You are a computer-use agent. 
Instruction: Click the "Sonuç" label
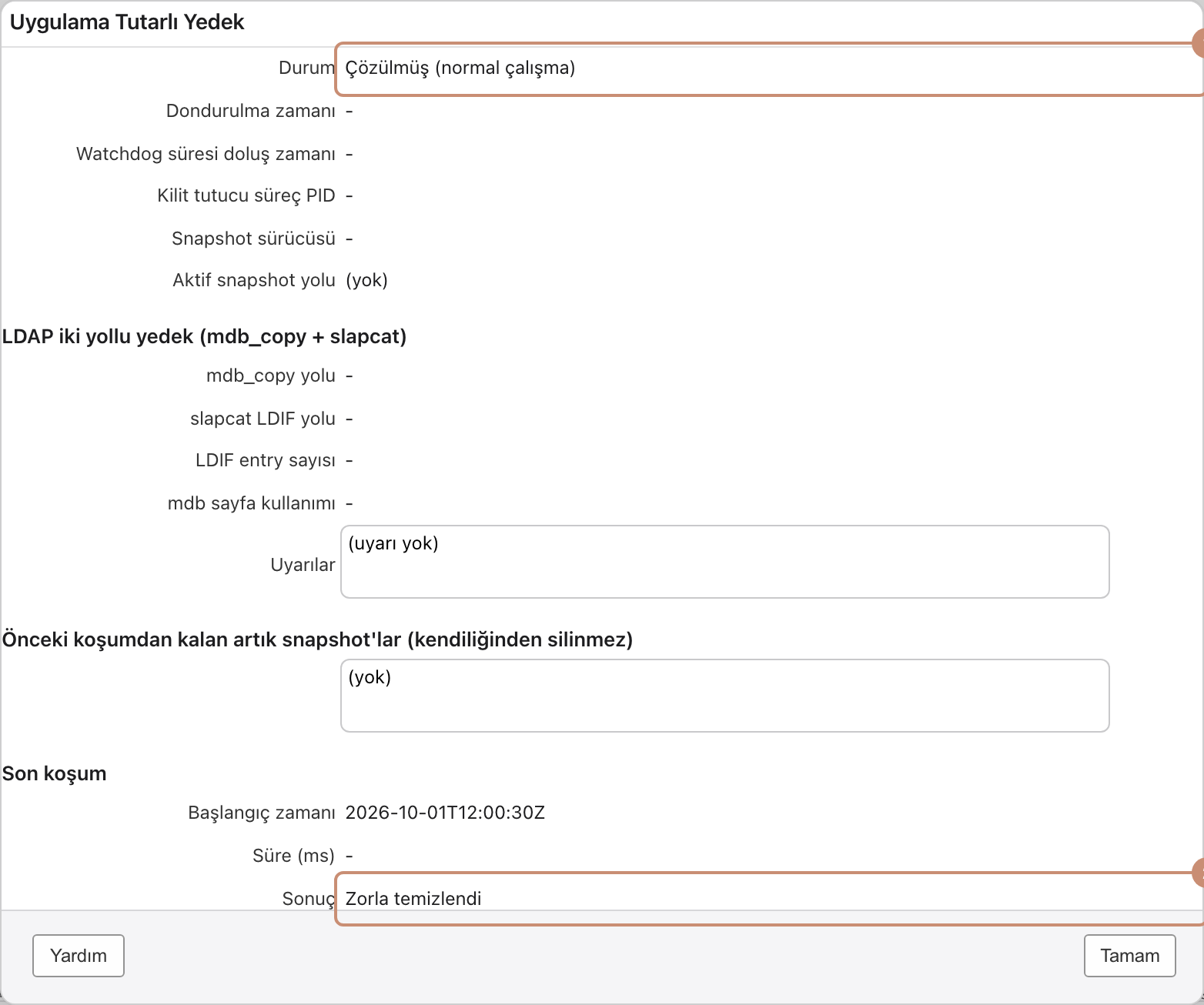[x=309, y=899]
